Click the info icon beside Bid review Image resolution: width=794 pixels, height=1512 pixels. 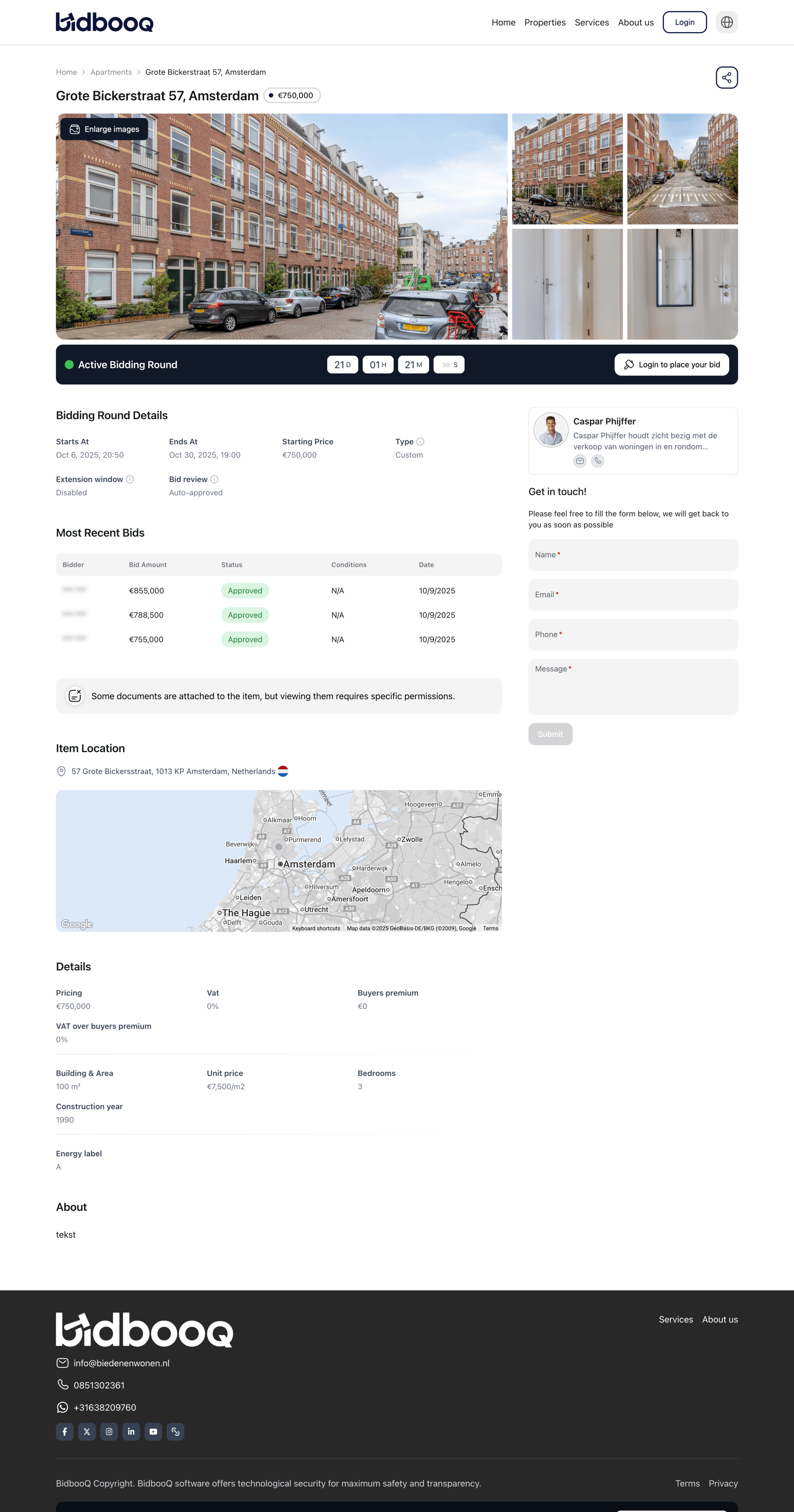pos(214,479)
